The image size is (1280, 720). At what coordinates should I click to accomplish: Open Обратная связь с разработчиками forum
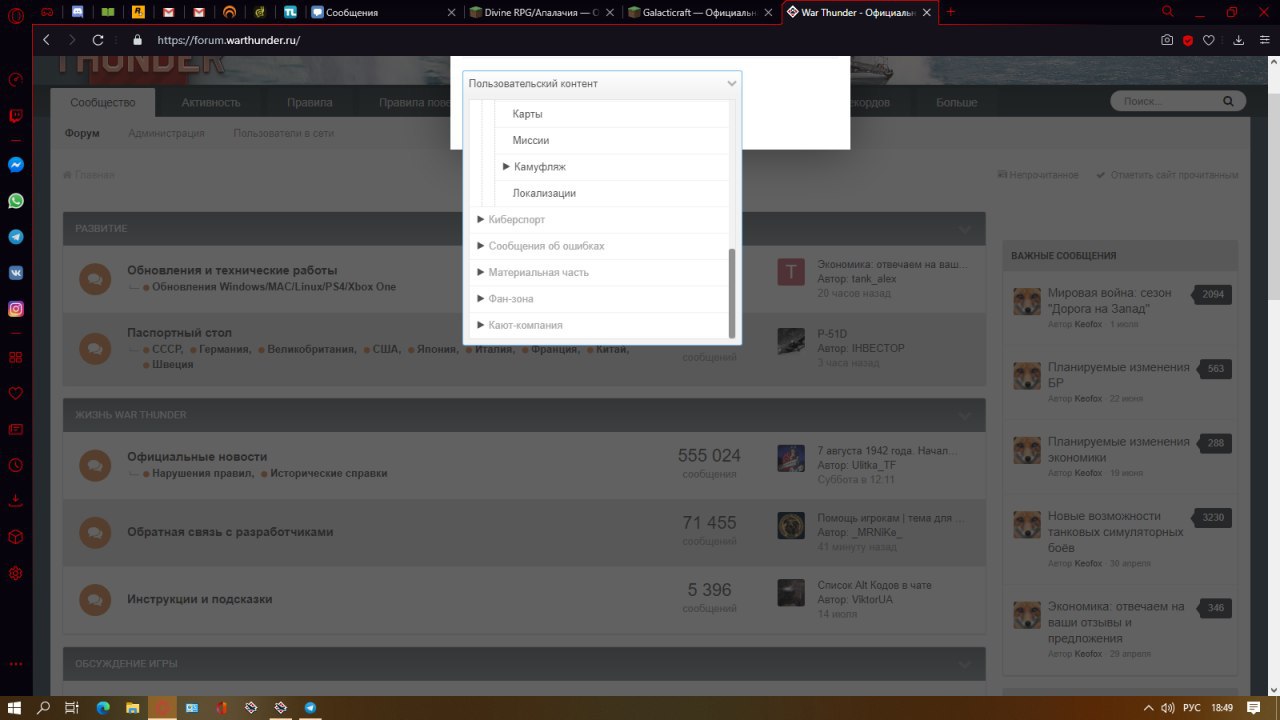230,532
